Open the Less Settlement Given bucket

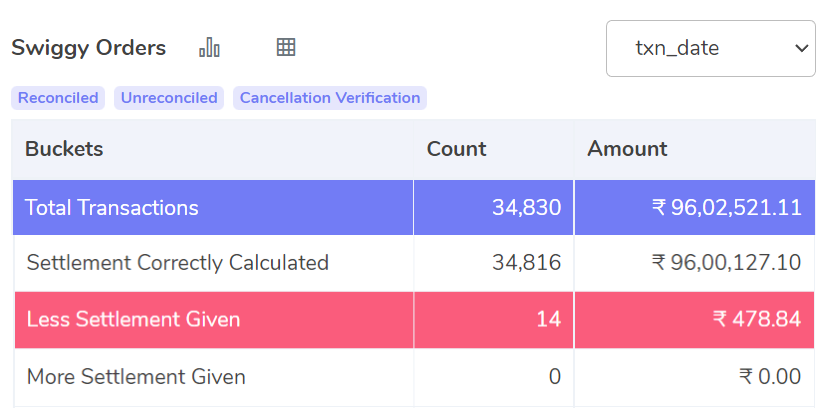(133, 319)
